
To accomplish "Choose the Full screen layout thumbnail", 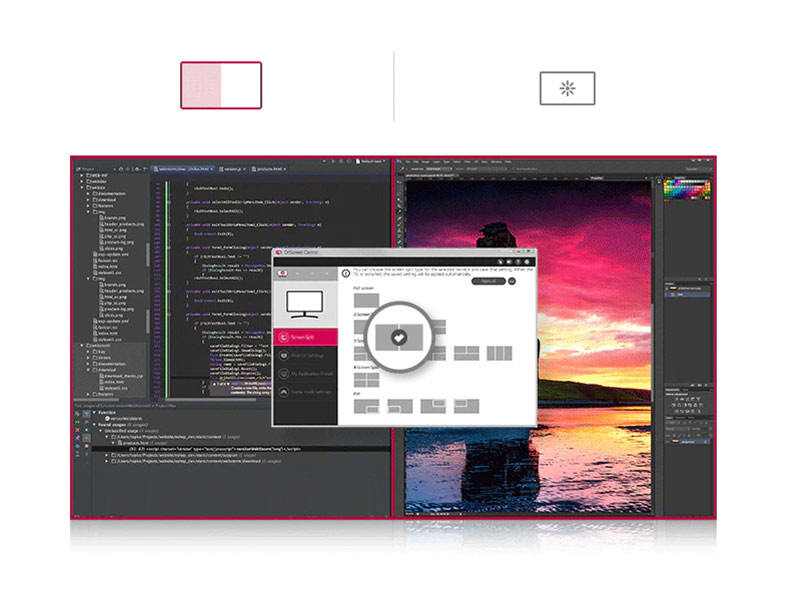I will pyautogui.click(x=366, y=300).
